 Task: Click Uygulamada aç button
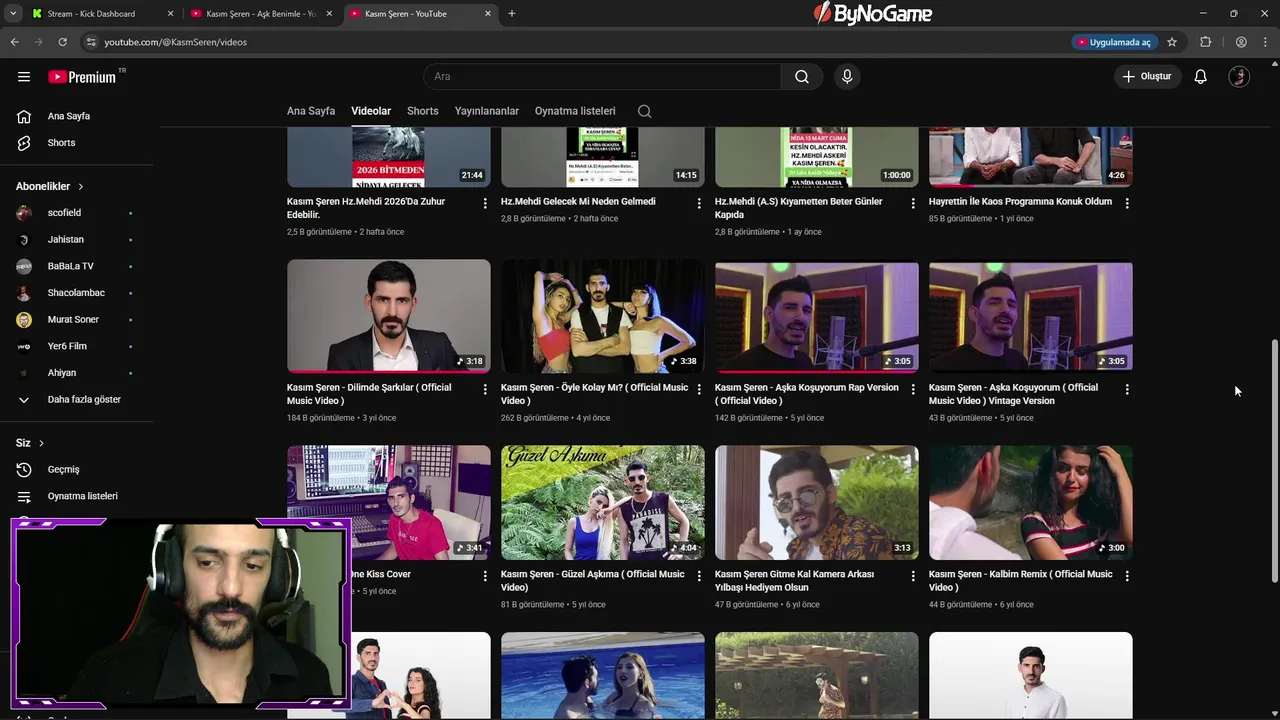tap(1113, 42)
